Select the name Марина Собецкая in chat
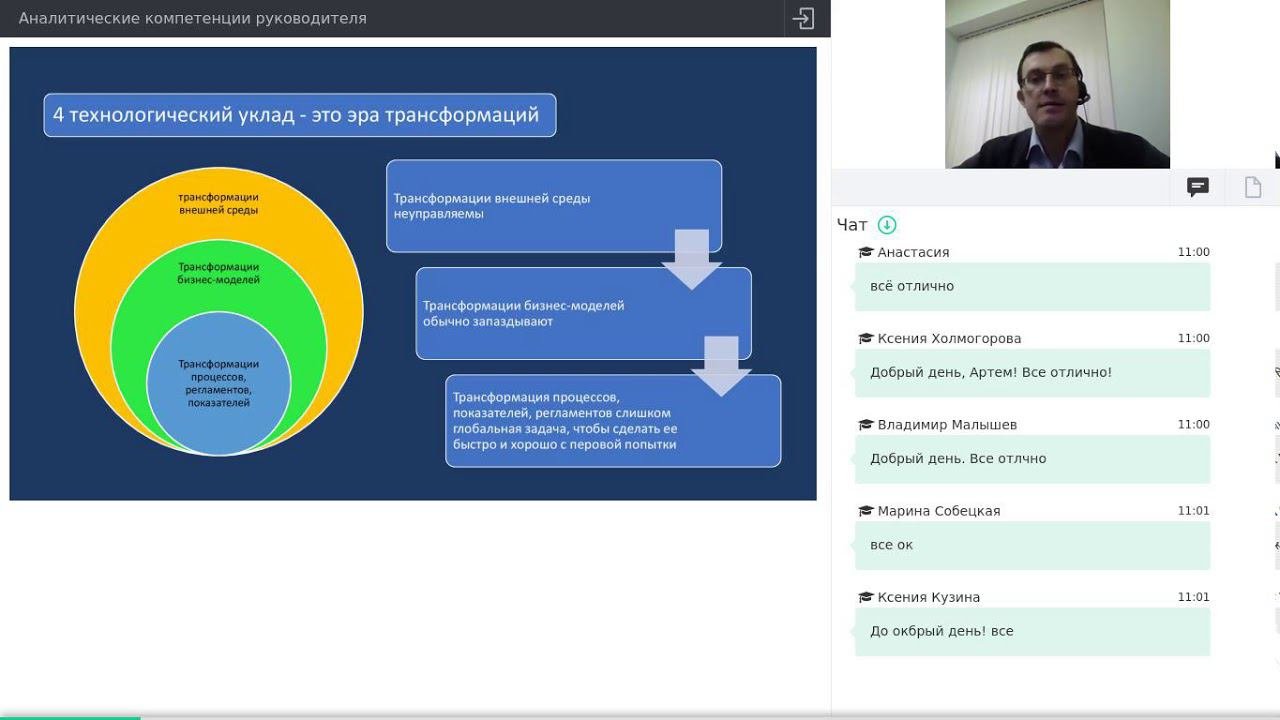 (x=939, y=510)
